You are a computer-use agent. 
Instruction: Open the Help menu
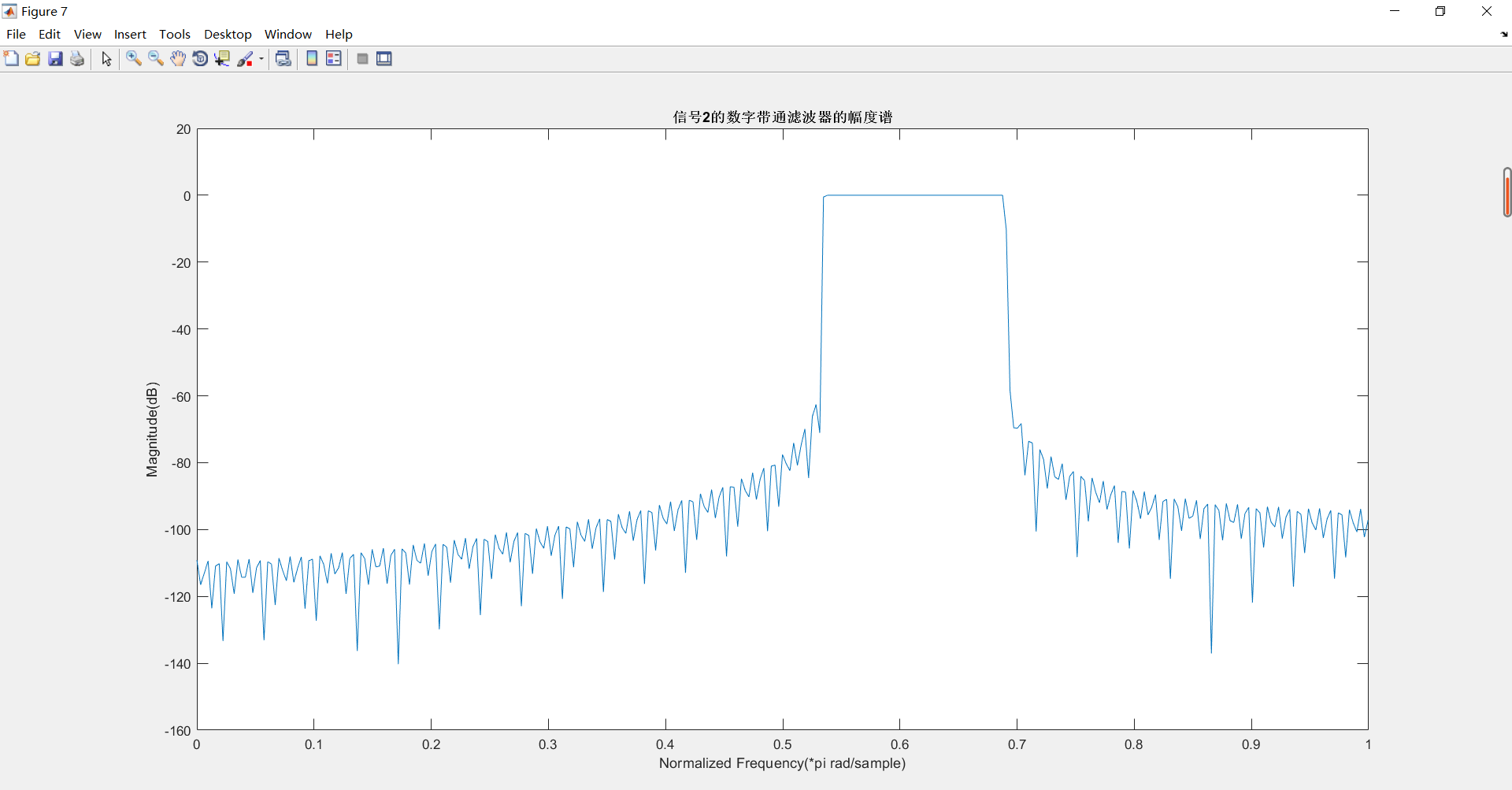pos(339,34)
